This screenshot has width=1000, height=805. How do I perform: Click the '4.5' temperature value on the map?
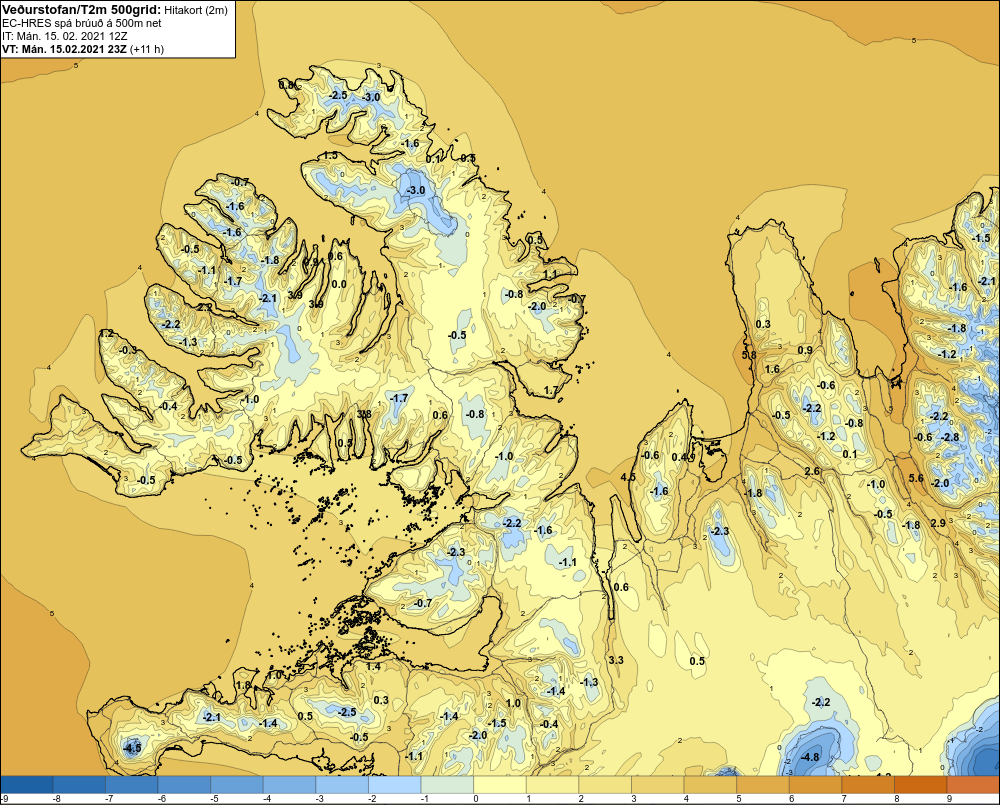coord(628,478)
